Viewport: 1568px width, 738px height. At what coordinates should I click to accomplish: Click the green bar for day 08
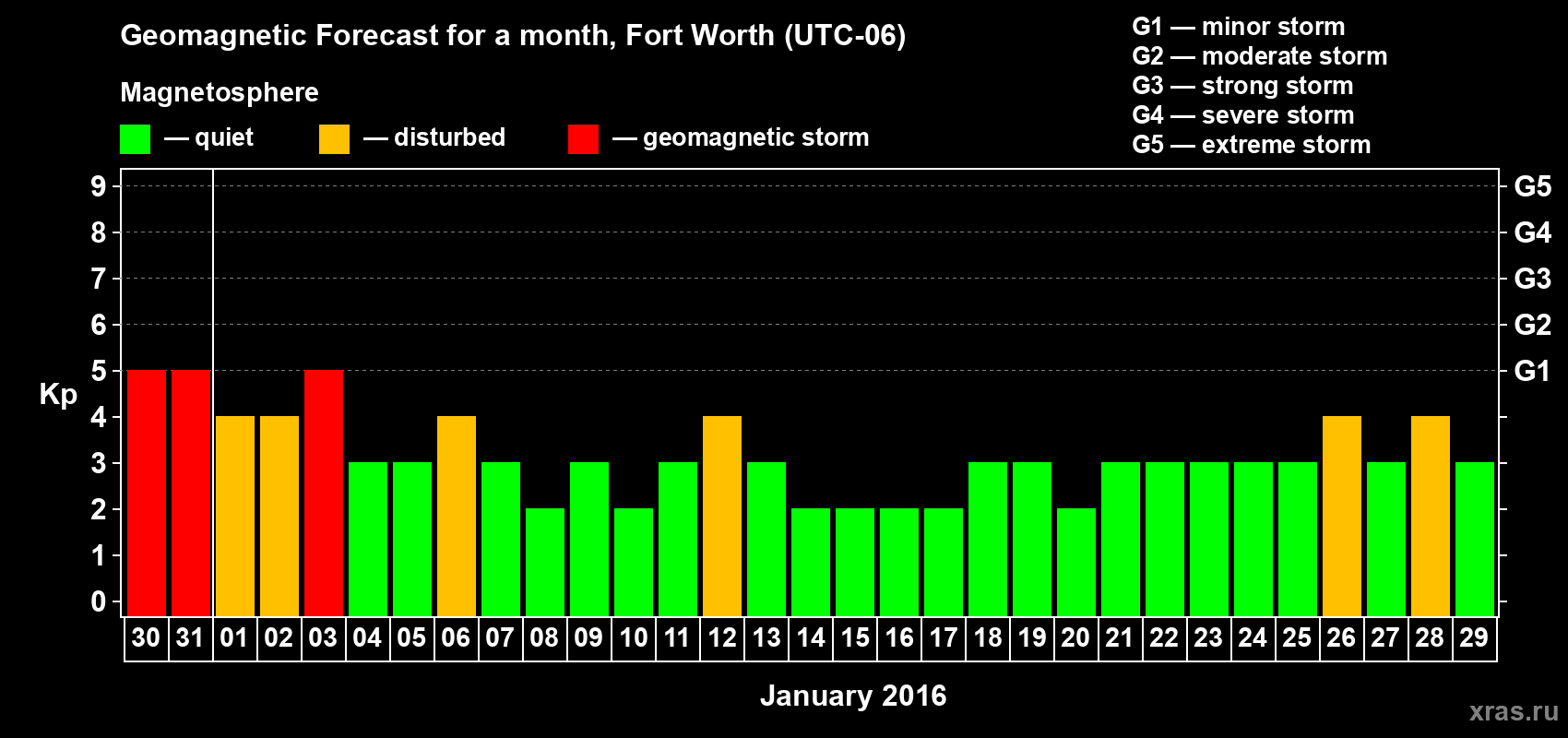pos(545,563)
